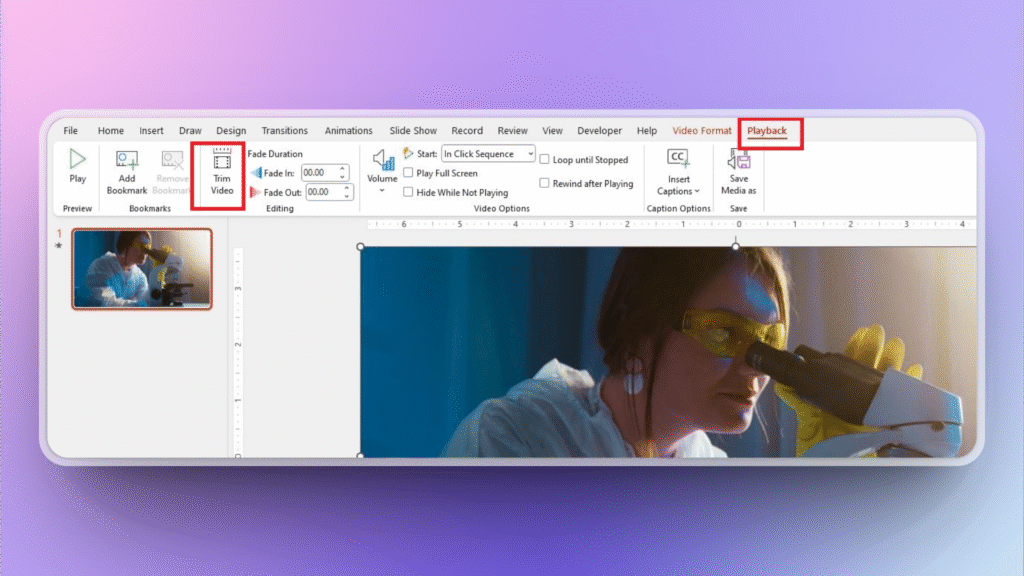1024x576 pixels.
Task: Check Hide While Not Playing
Action: pyautogui.click(x=409, y=192)
